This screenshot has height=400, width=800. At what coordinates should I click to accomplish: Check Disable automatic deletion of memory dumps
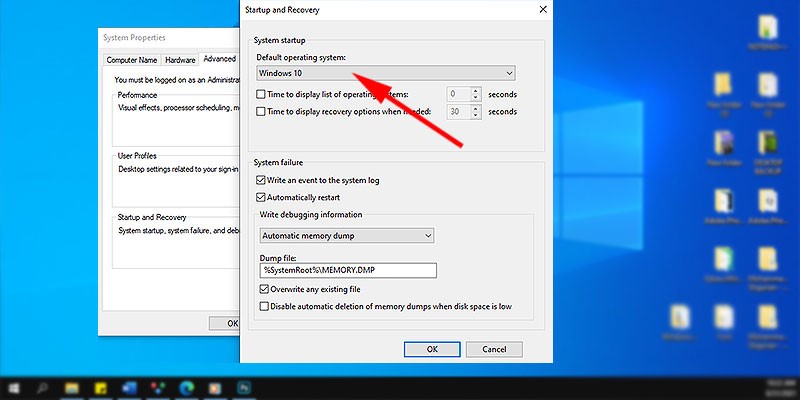tap(264, 307)
